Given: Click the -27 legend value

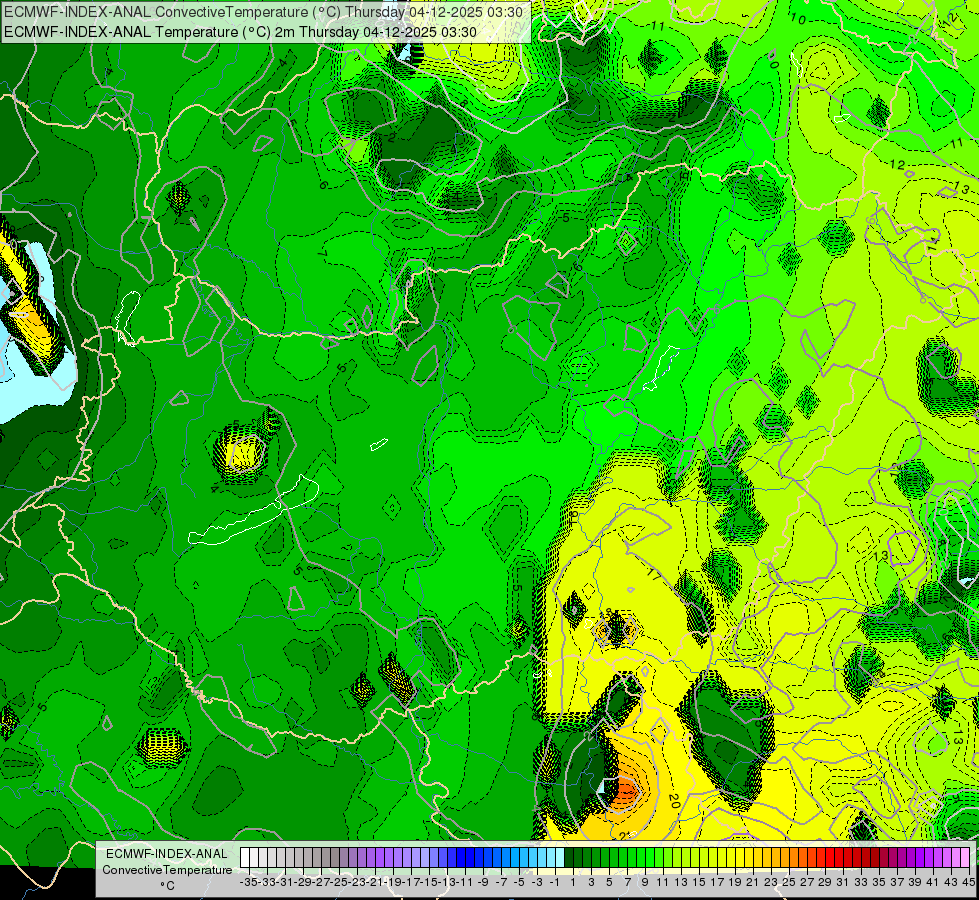Looking at the screenshot, I should click(x=322, y=883).
